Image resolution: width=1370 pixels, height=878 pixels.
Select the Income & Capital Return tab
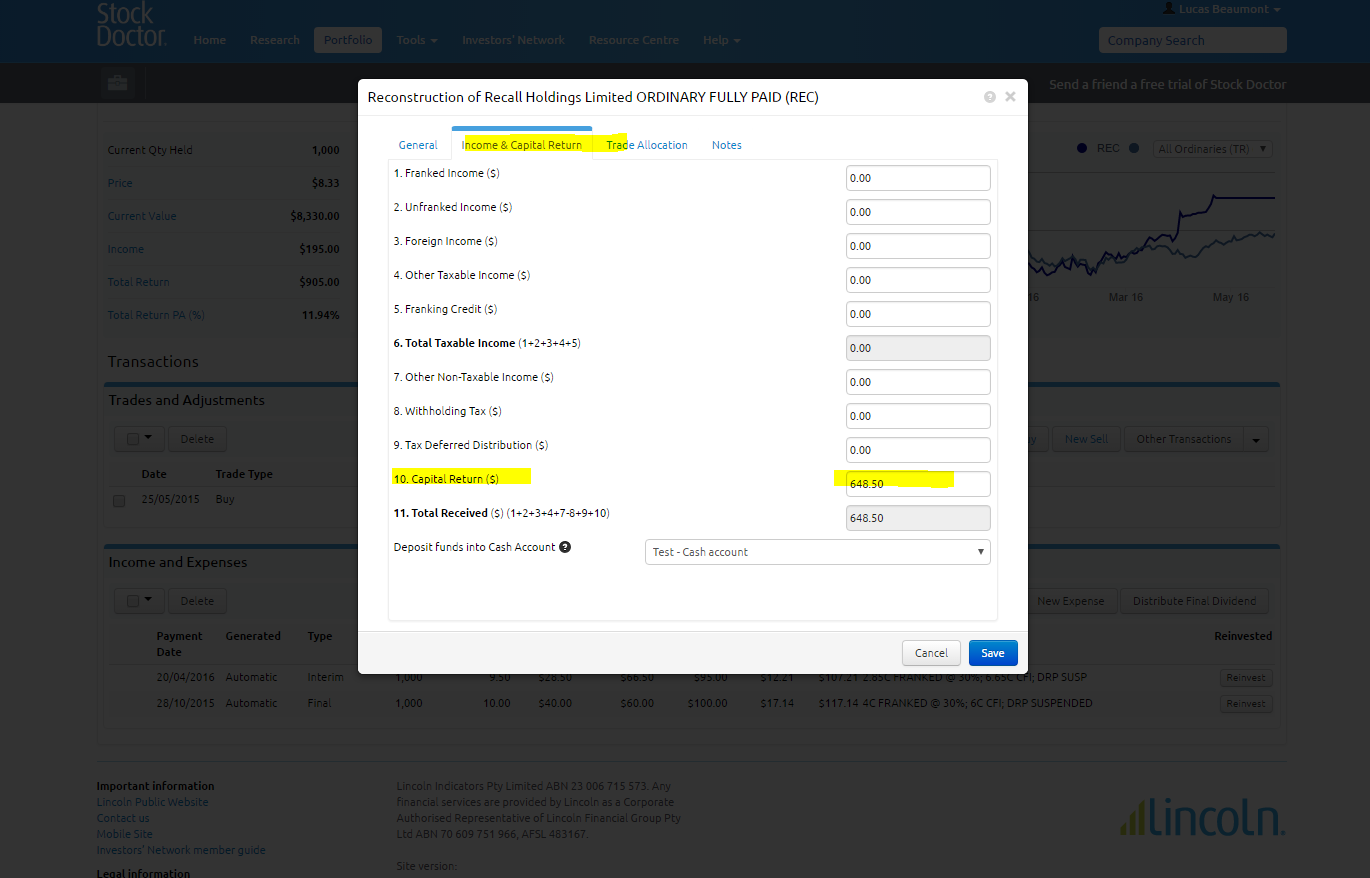(522, 145)
